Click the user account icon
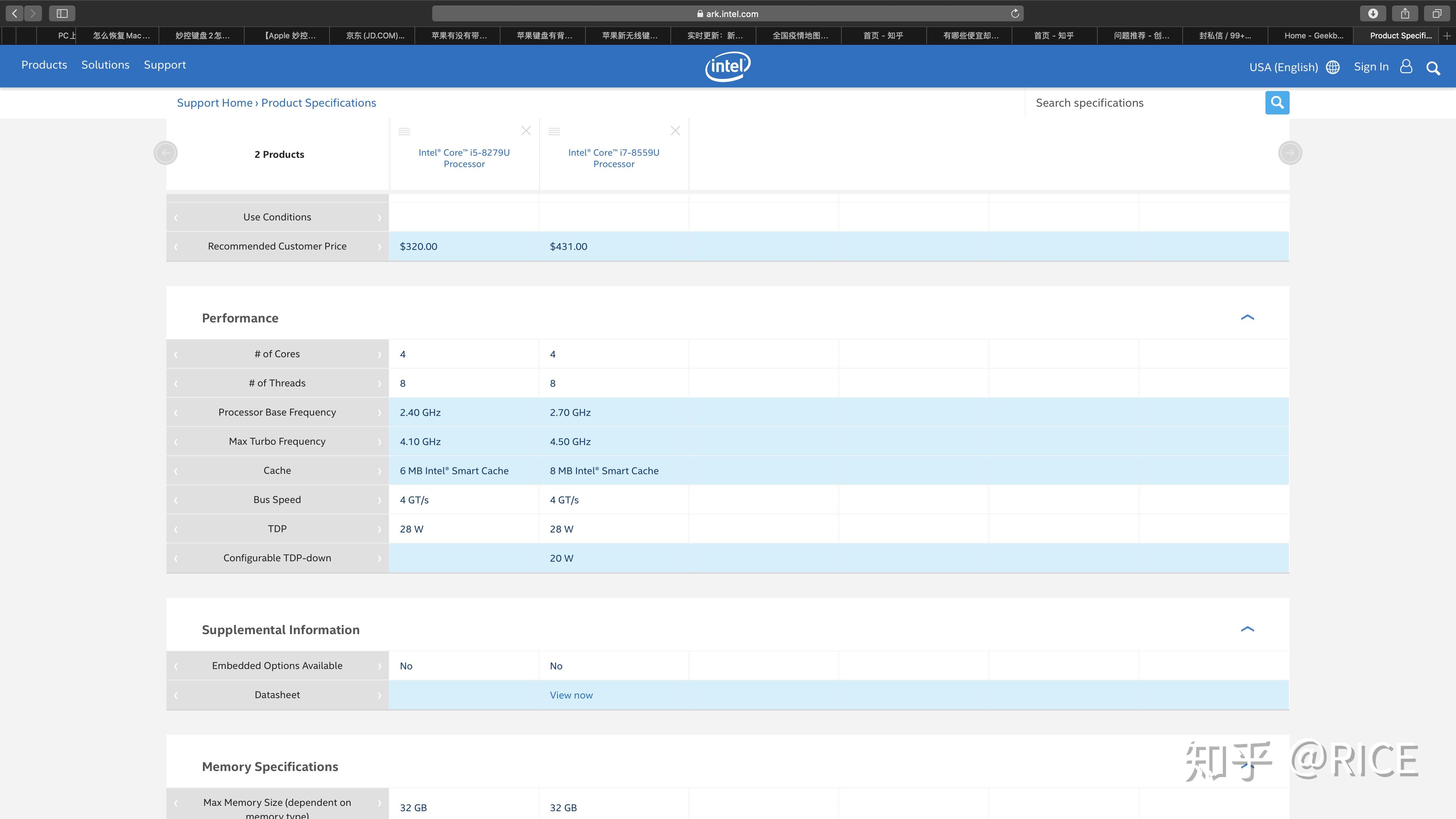1456x819 pixels. (x=1406, y=67)
